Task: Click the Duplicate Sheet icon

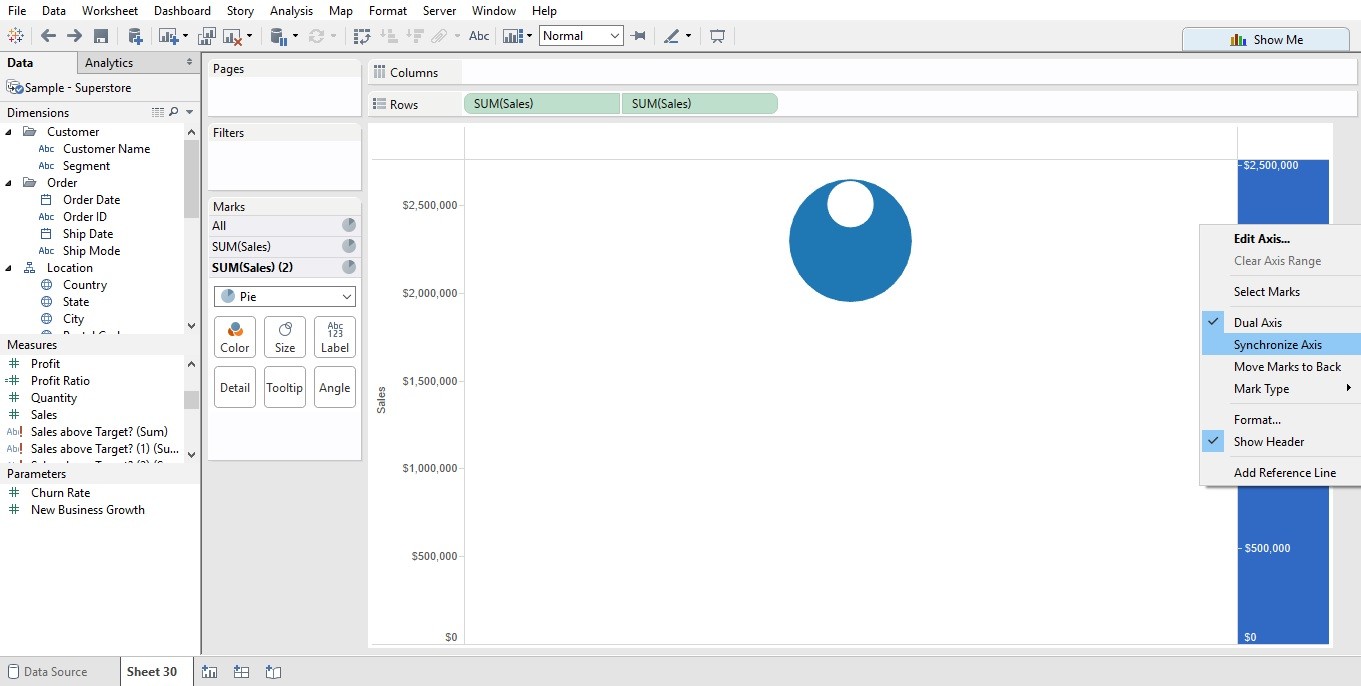Action: click(207, 36)
